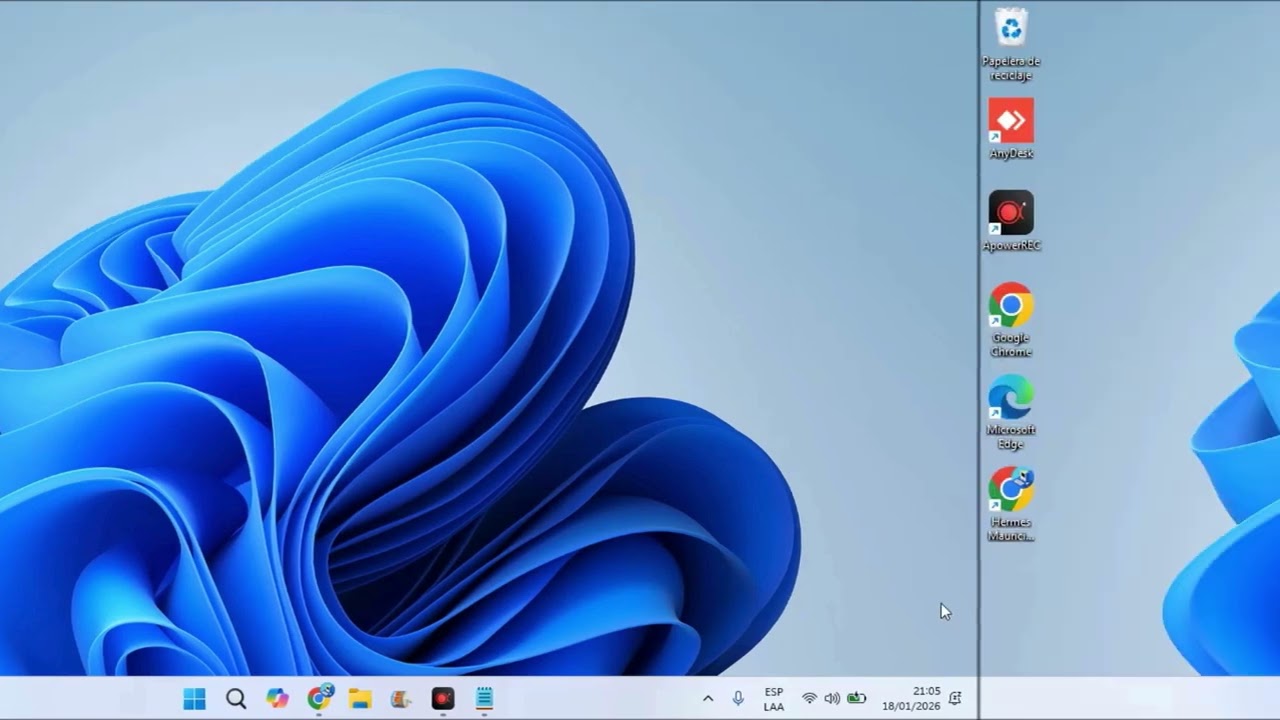Click the battery status icon

(856, 698)
